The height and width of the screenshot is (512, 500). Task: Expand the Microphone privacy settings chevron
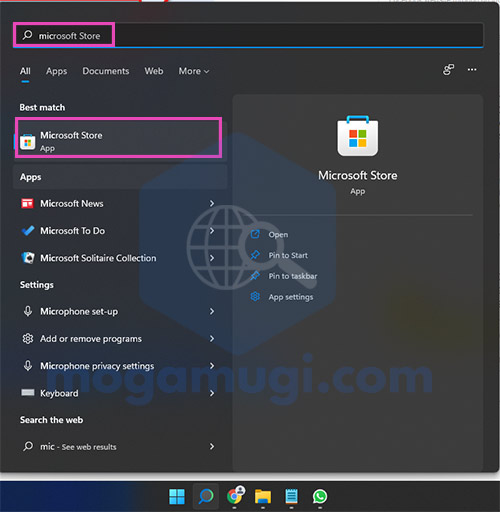(x=212, y=366)
